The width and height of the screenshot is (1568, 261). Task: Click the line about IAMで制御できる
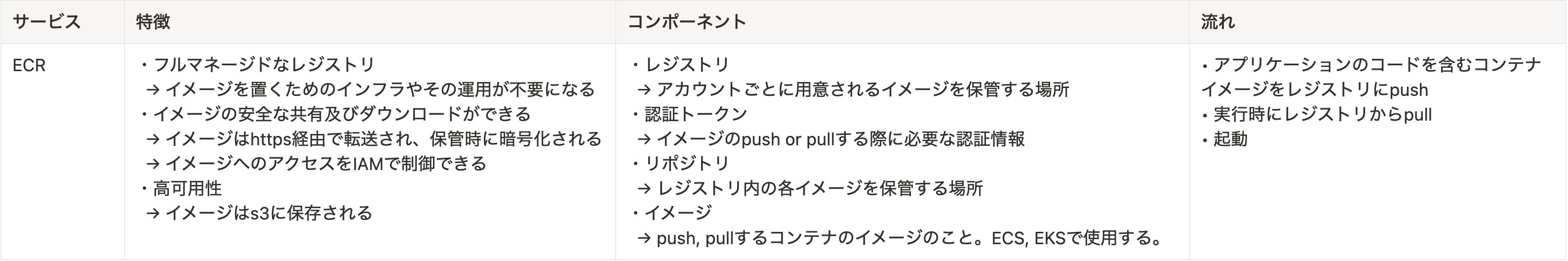316,164
